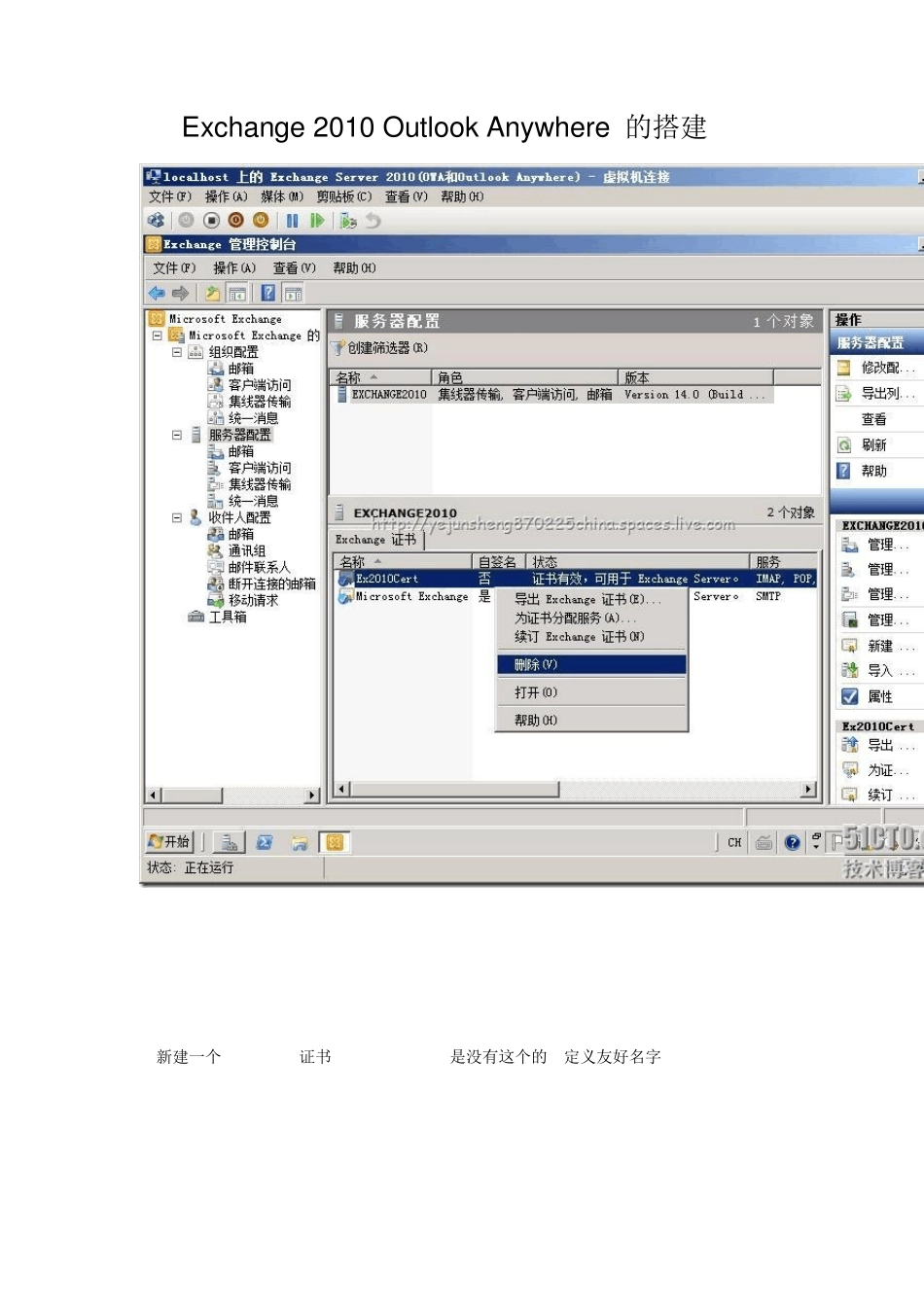The width and height of the screenshot is (924, 1307).
Task: Pause the virtual machine with the pause icon
Action: pyautogui.click(x=292, y=221)
